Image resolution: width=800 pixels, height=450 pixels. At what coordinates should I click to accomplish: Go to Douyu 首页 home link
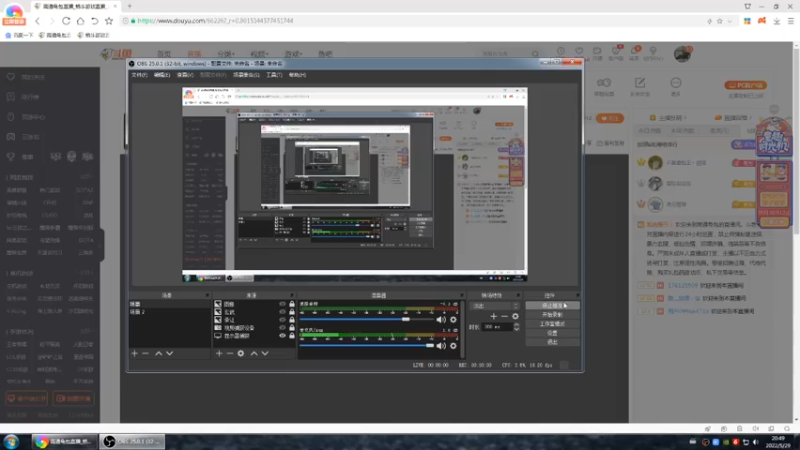point(164,54)
